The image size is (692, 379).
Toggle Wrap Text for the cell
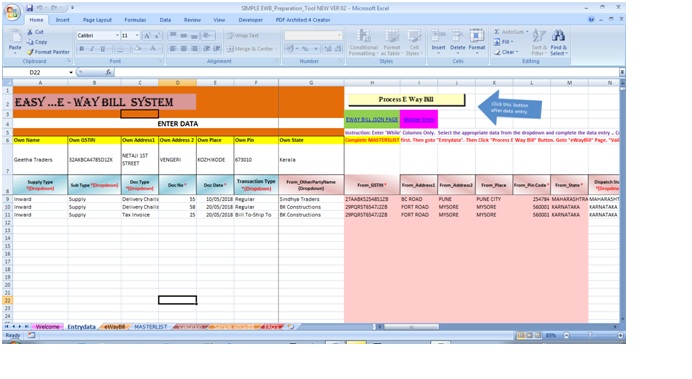click(243, 35)
